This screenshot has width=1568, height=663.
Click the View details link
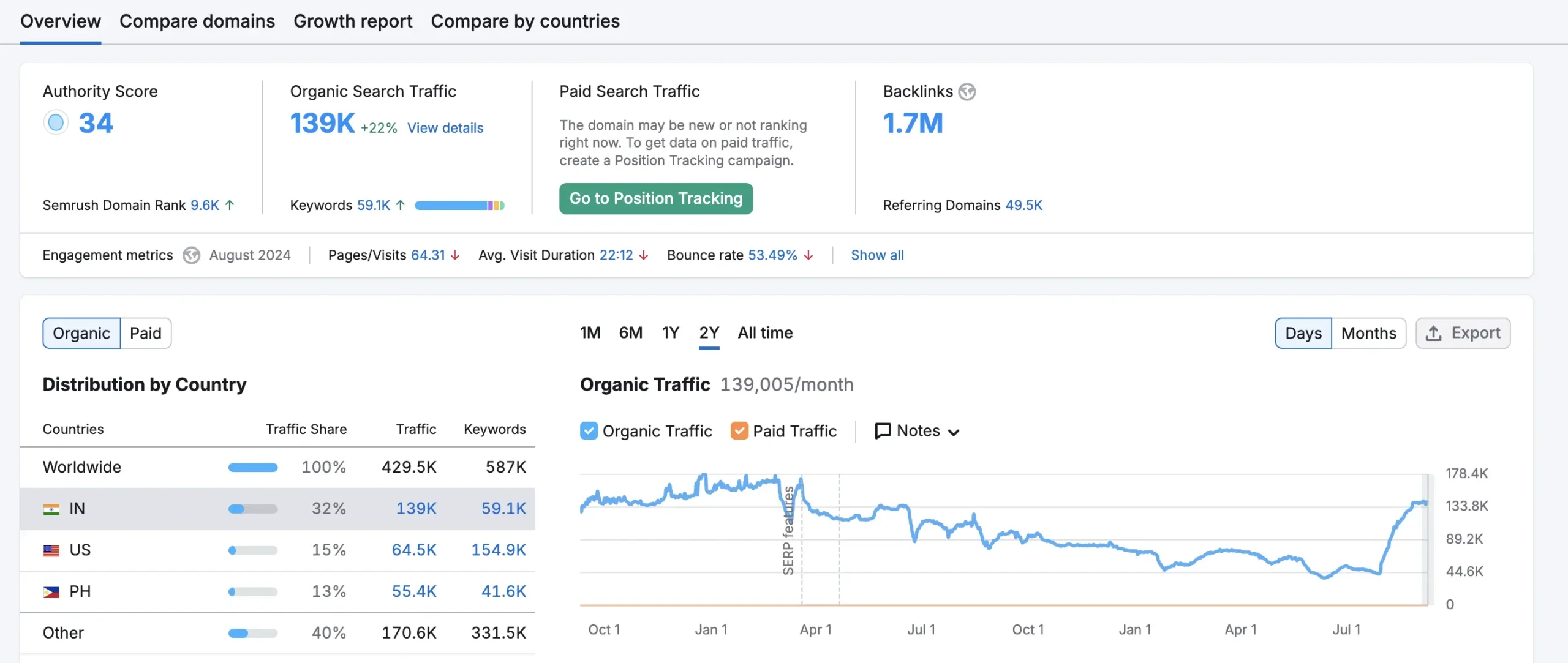(x=445, y=128)
